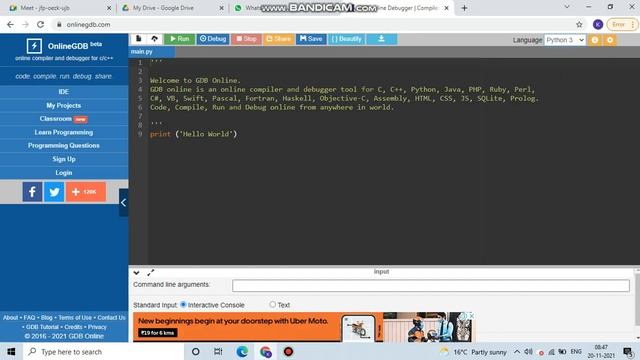The width and height of the screenshot is (640, 360).
Task: Open the Contact Us footer link
Action: [111, 318]
